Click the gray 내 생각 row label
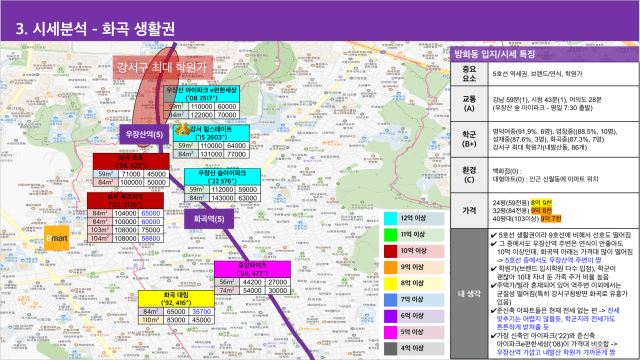The image size is (640, 360). pos(469,294)
